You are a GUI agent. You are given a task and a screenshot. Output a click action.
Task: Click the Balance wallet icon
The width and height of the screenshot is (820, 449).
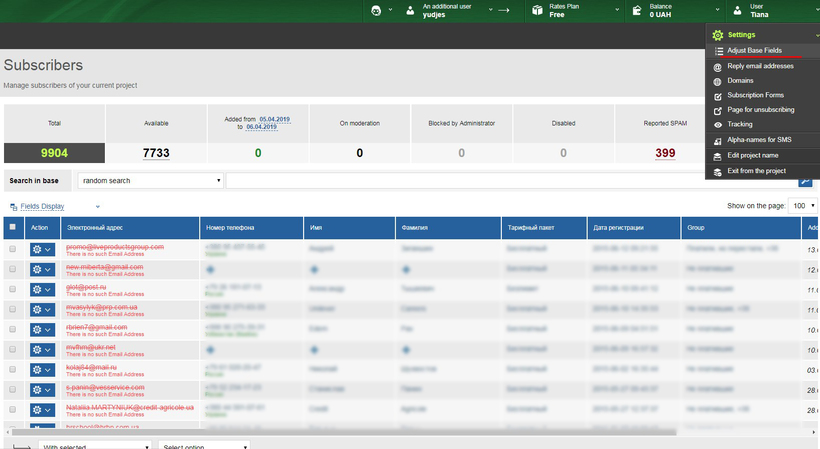coord(637,10)
